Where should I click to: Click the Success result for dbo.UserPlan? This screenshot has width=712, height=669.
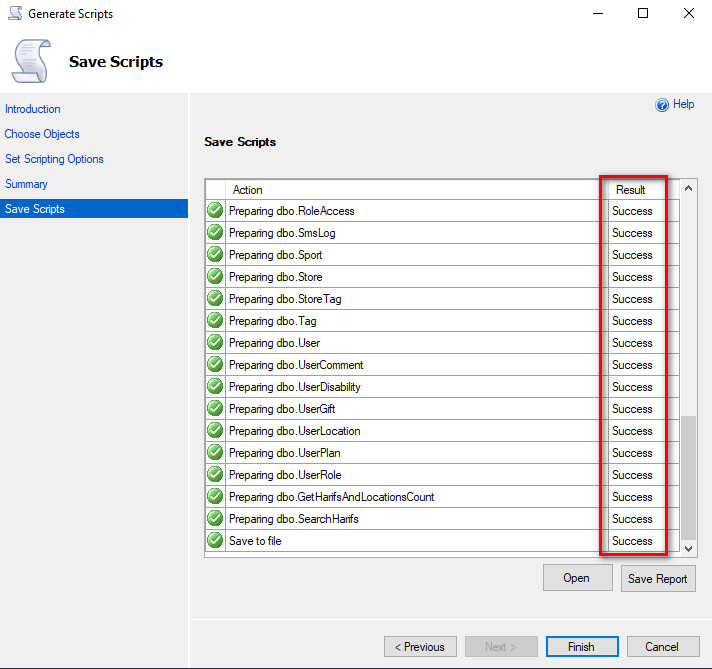coord(632,453)
